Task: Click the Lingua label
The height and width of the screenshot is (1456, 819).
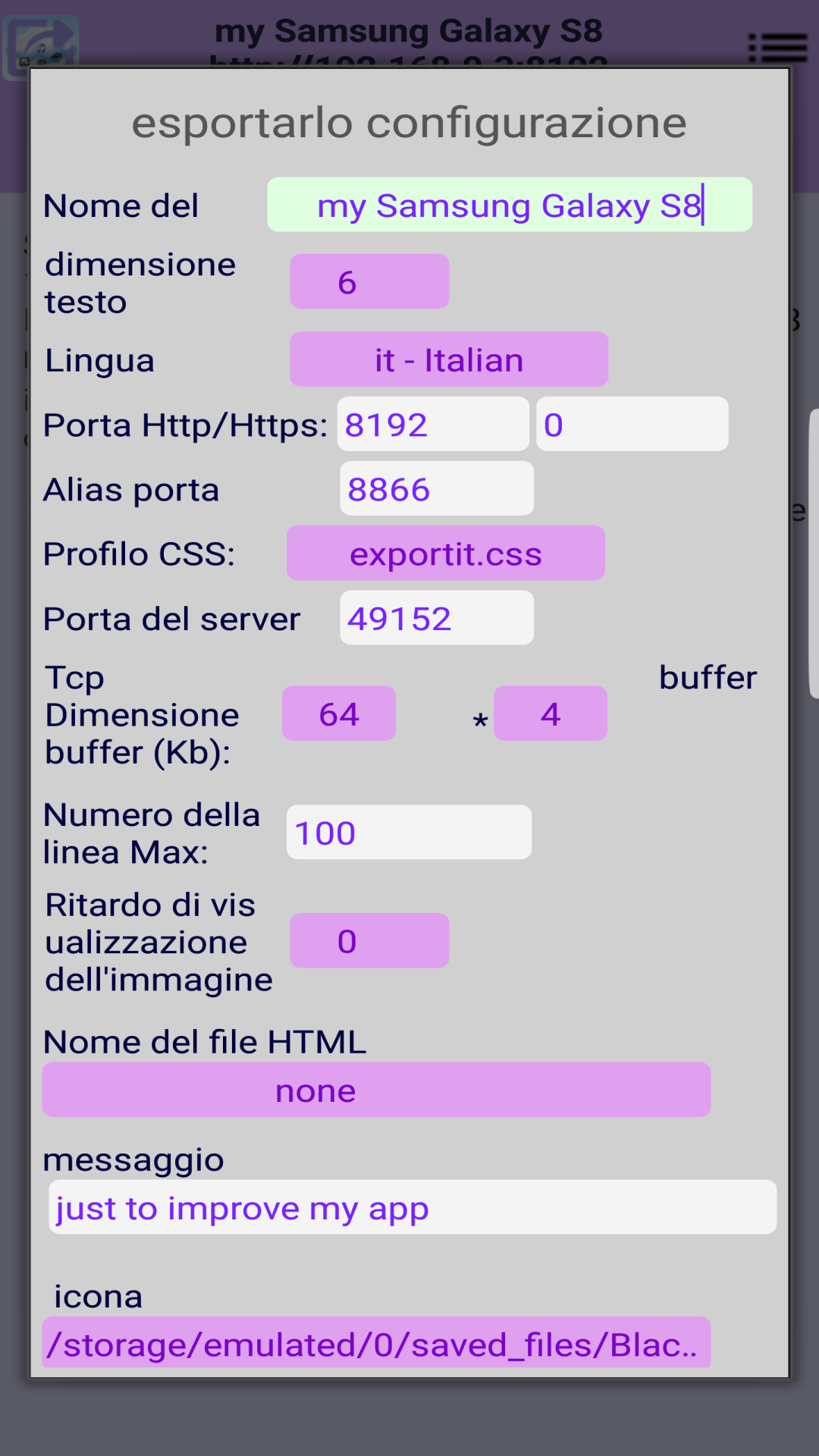Action: pyautogui.click(x=100, y=361)
